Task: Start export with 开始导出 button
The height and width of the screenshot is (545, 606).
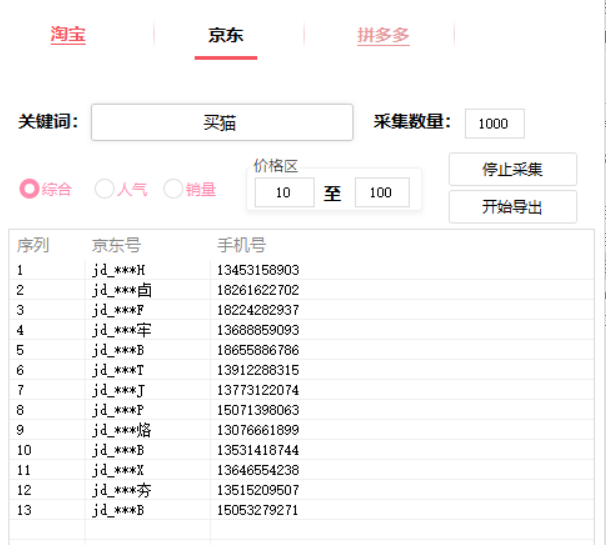Action: pyautogui.click(x=512, y=207)
